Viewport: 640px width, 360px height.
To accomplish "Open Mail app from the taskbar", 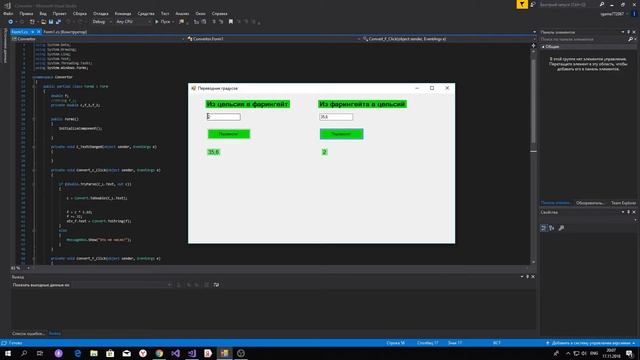I will point(127,353).
